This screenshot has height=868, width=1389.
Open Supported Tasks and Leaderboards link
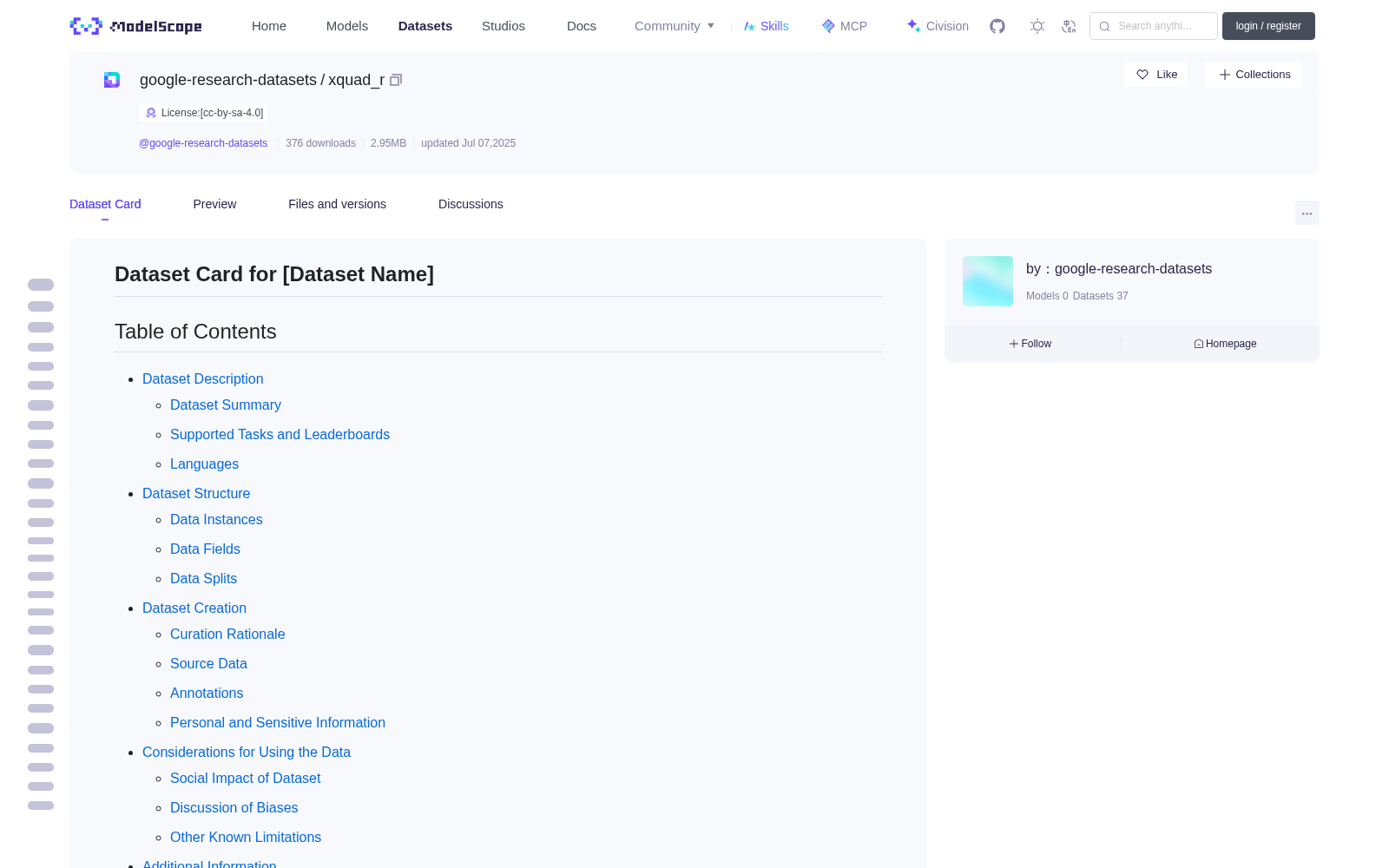pos(280,434)
